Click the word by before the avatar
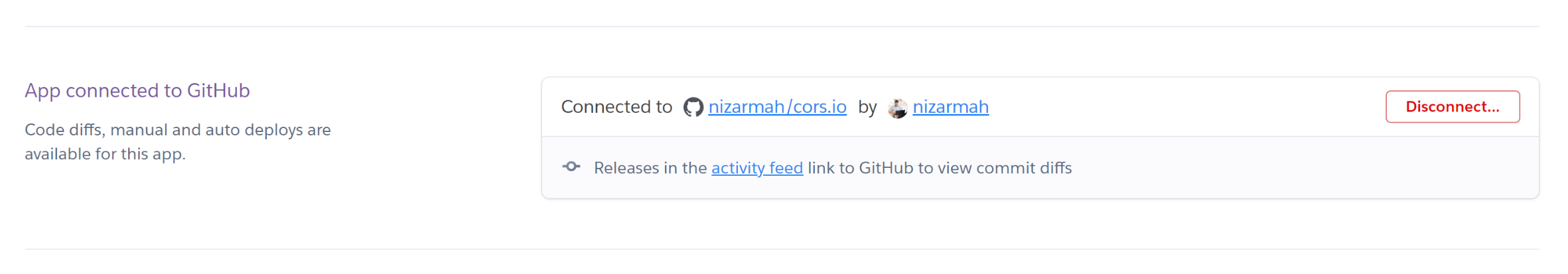The width and height of the screenshot is (1568, 274). (867, 107)
